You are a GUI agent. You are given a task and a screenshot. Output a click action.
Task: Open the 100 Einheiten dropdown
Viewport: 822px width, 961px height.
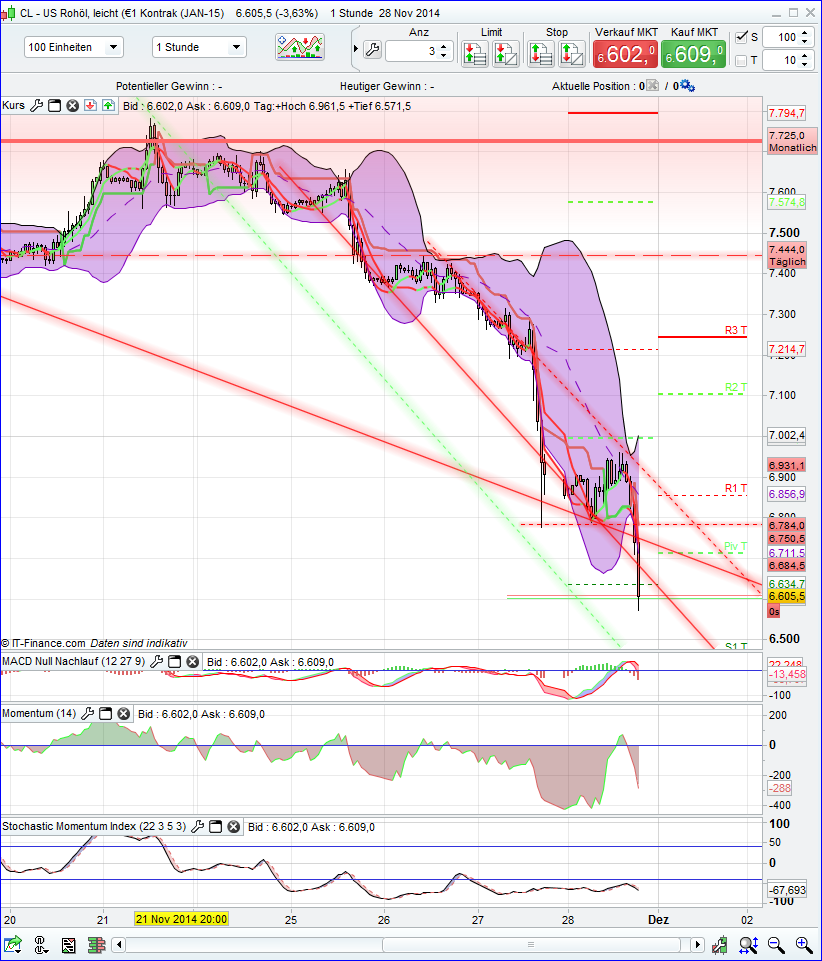click(114, 46)
